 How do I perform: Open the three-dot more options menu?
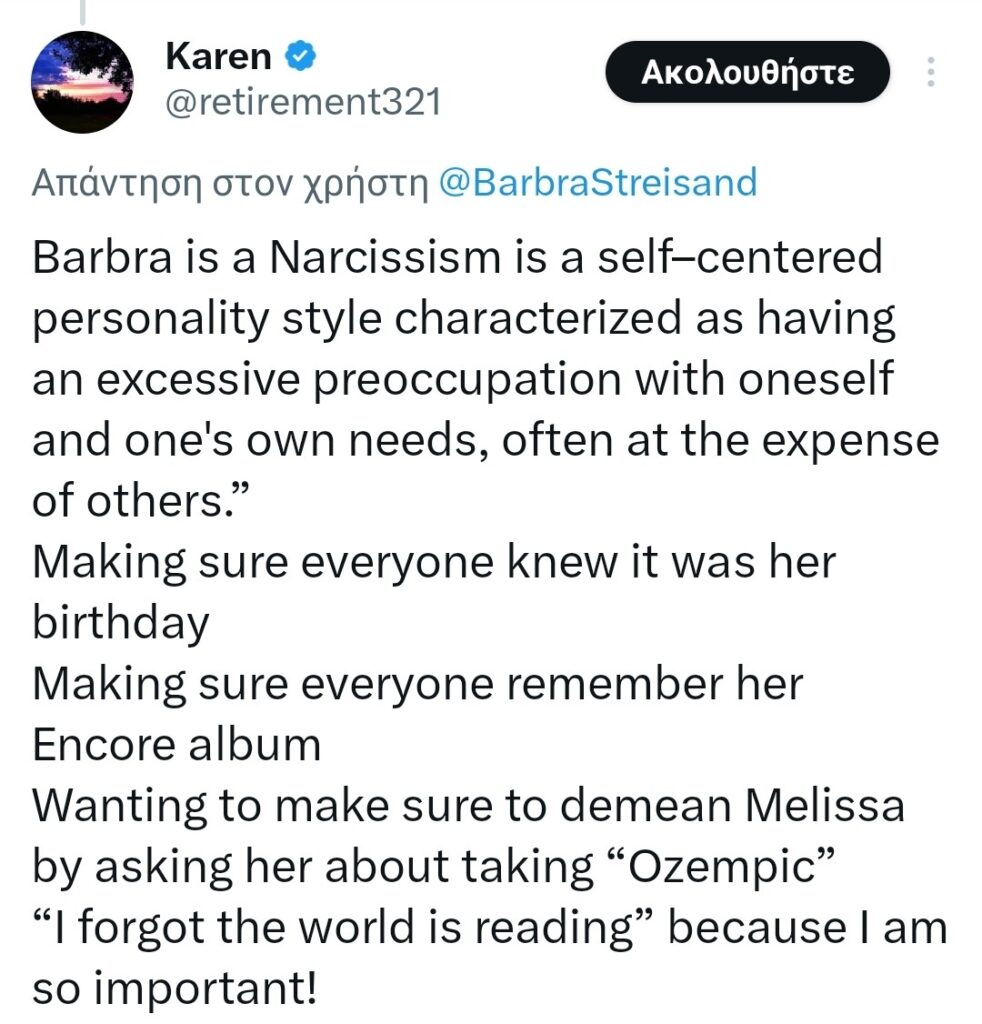[930, 72]
